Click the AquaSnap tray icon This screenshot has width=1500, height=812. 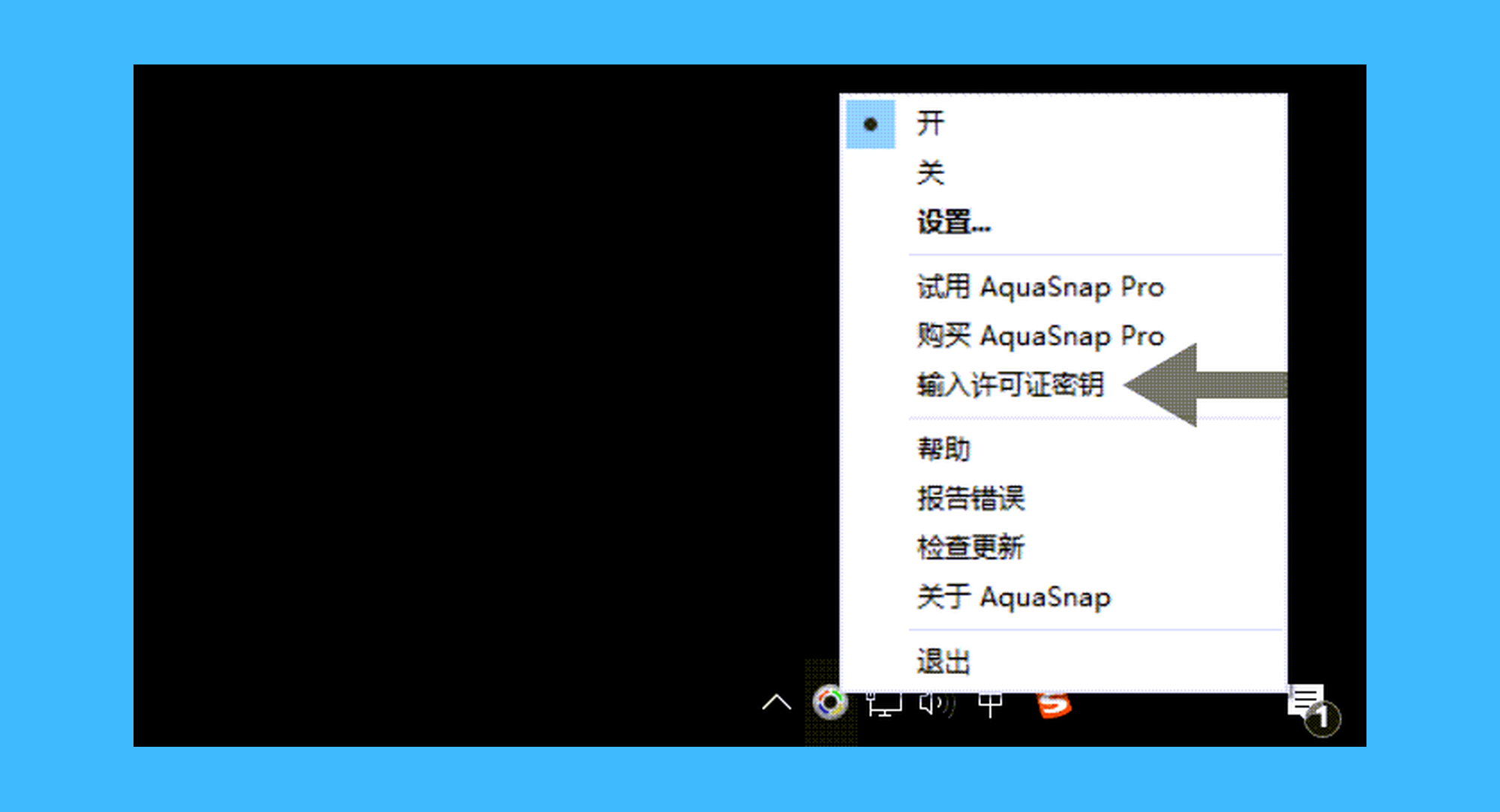point(830,703)
